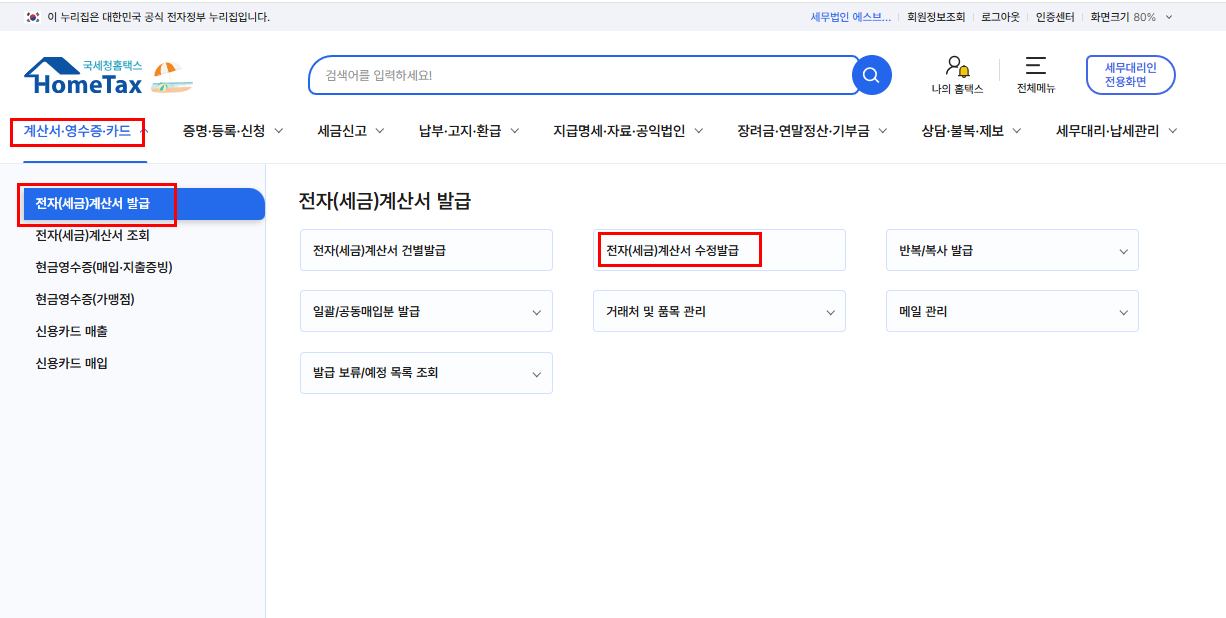
Task: Click 세무대리인 전용화면 button
Action: pos(1130,75)
